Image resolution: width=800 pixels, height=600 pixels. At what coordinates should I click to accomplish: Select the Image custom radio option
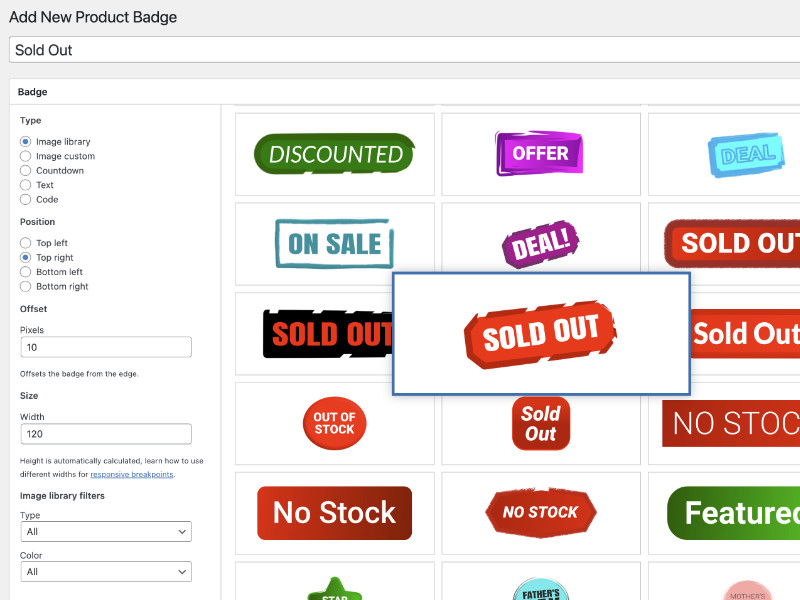click(26, 156)
